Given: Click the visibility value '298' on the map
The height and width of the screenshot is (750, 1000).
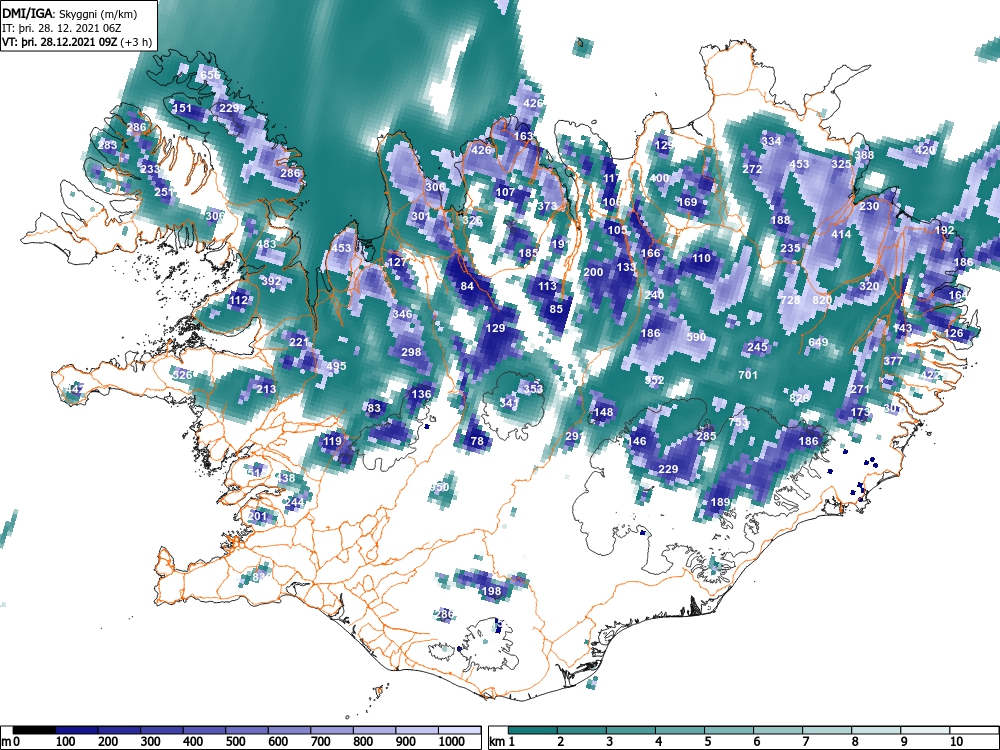Looking at the screenshot, I should (x=411, y=351).
